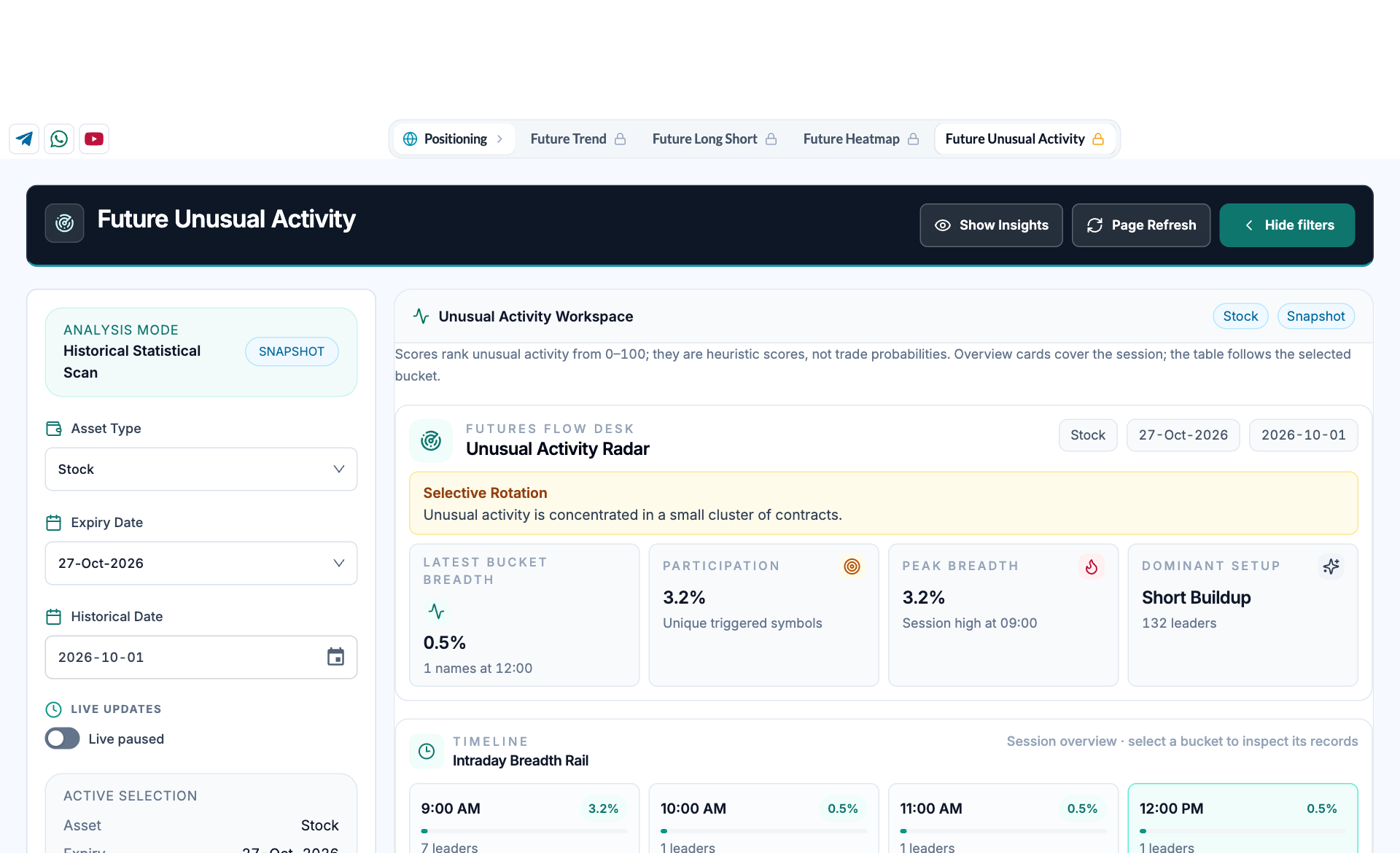Click the sparkle icon on the Dominant Setup card

tap(1331, 566)
